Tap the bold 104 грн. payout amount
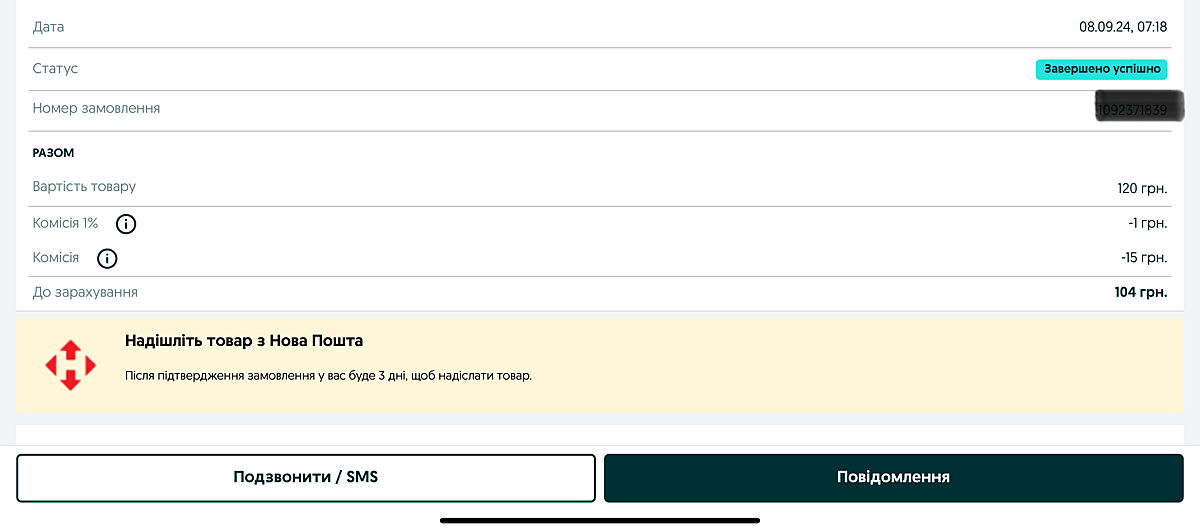Image resolution: width=1200 pixels, height=531 pixels. point(1140,292)
